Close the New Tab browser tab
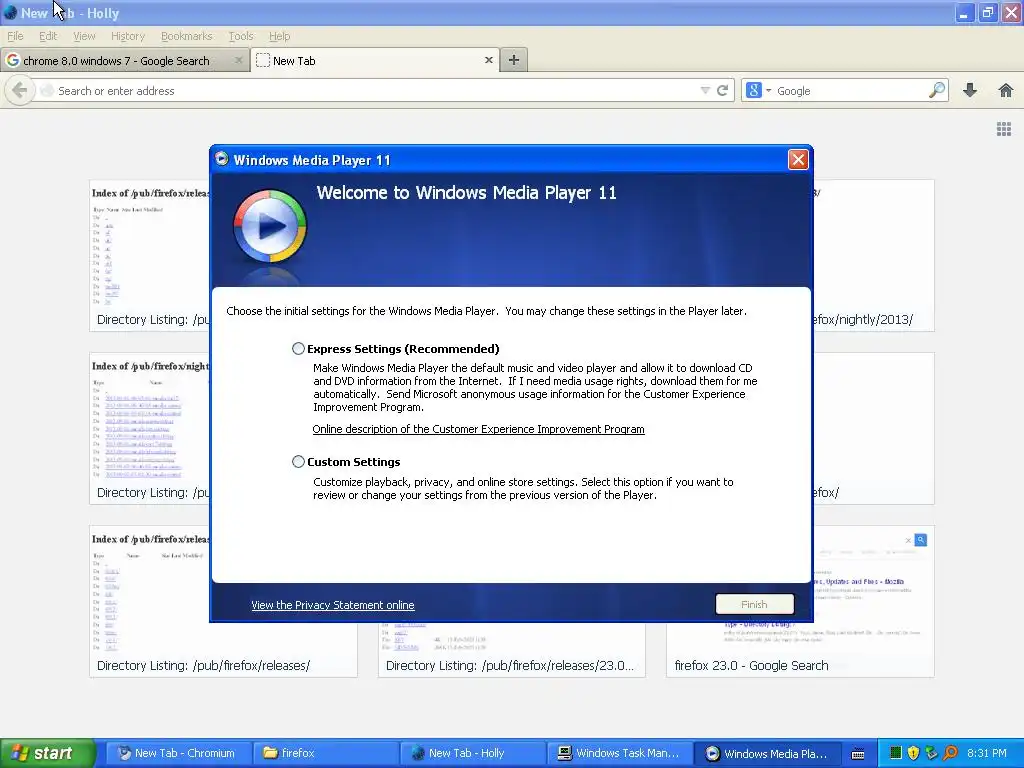 (x=488, y=60)
